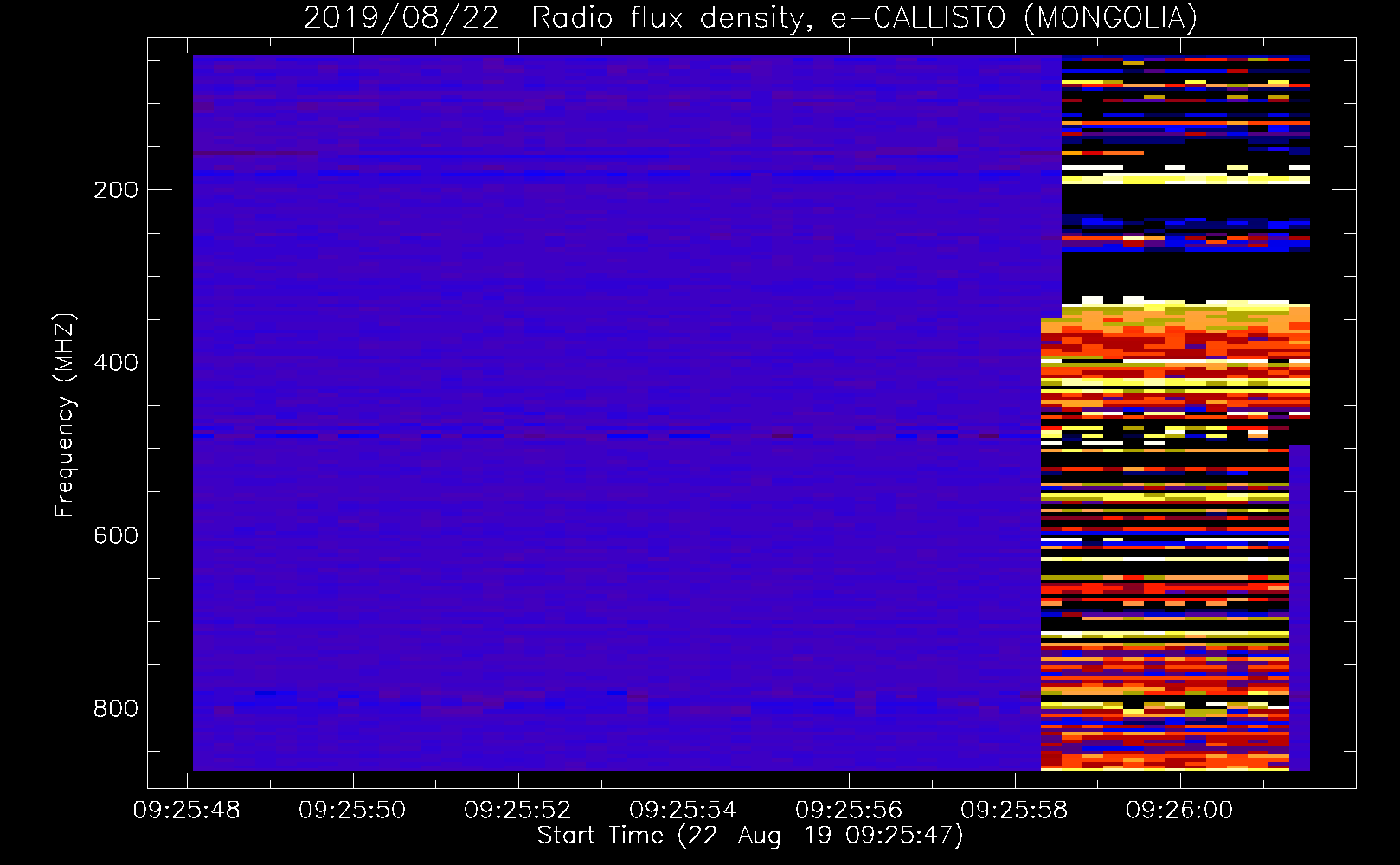1400x865 pixels.
Task: Click the 09:25:56 time tick label
Action: pos(849,811)
